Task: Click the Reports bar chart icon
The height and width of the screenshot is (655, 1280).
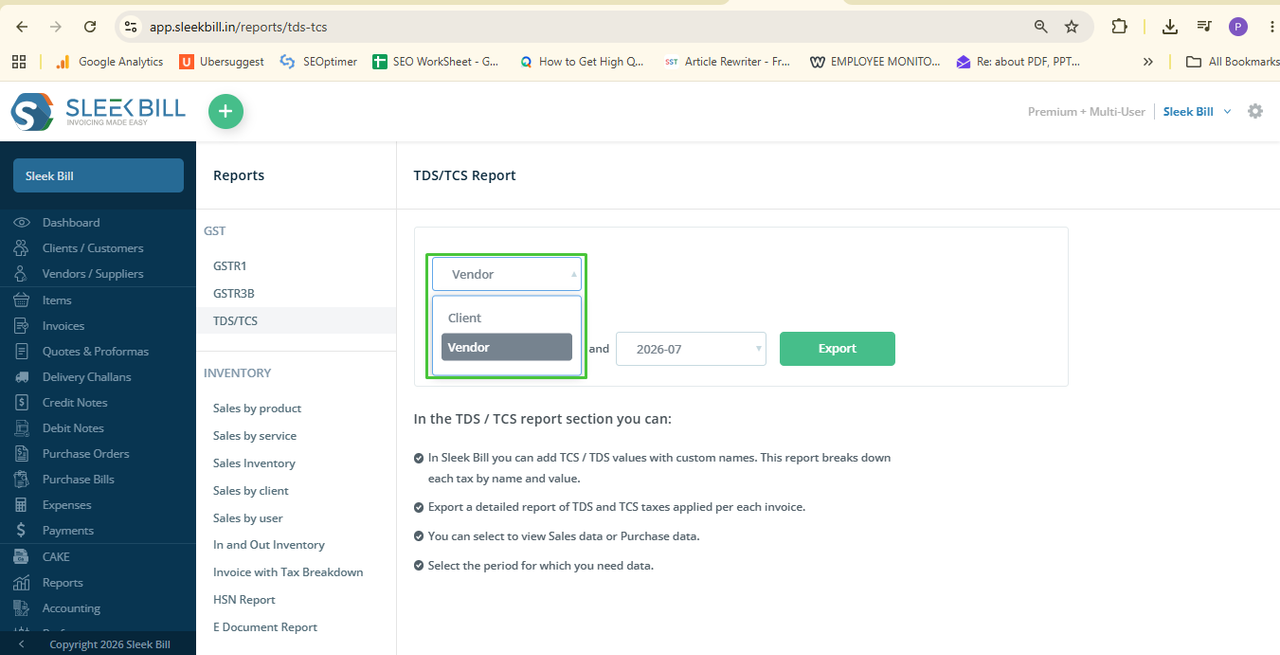Action: 22,582
